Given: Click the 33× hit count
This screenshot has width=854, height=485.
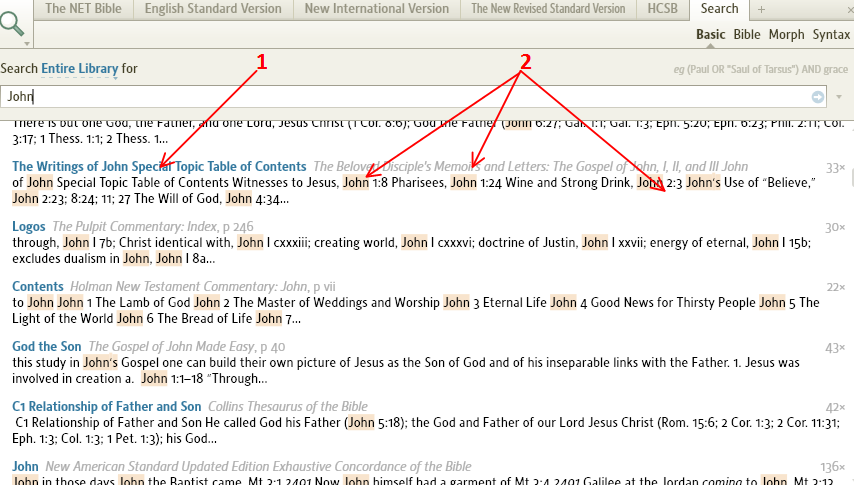Looking at the screenshot, I should click(835, 167).
